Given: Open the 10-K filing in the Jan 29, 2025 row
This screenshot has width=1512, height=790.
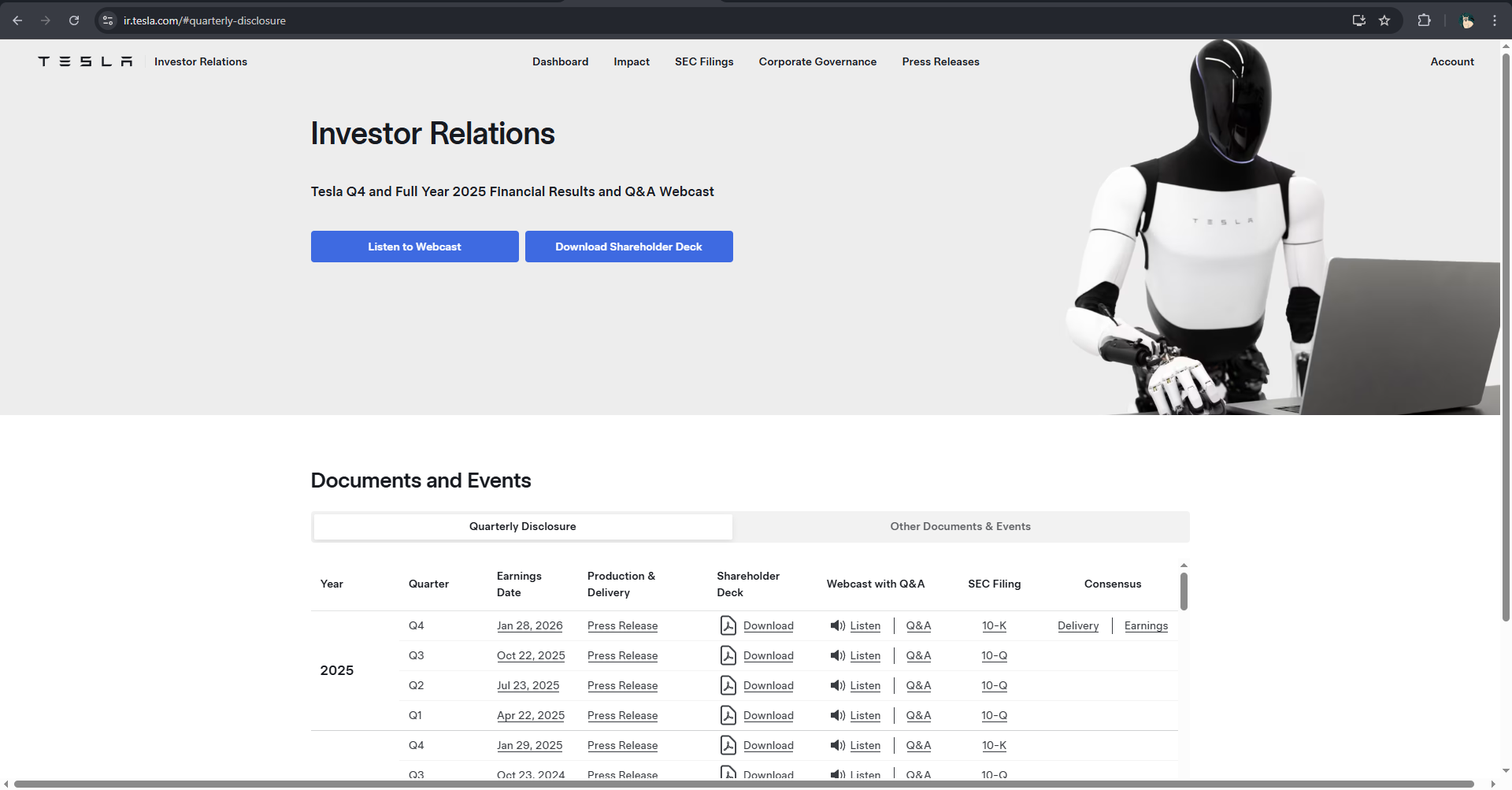Looking at the screenshot, I should click(994, 745).
